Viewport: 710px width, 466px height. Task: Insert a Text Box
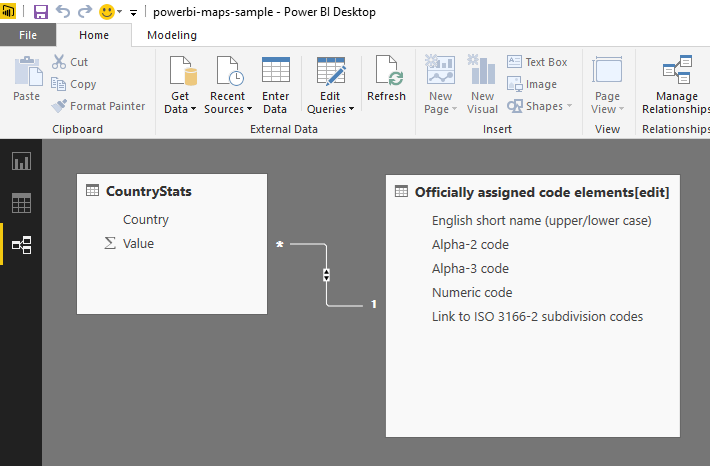(537, 62)
